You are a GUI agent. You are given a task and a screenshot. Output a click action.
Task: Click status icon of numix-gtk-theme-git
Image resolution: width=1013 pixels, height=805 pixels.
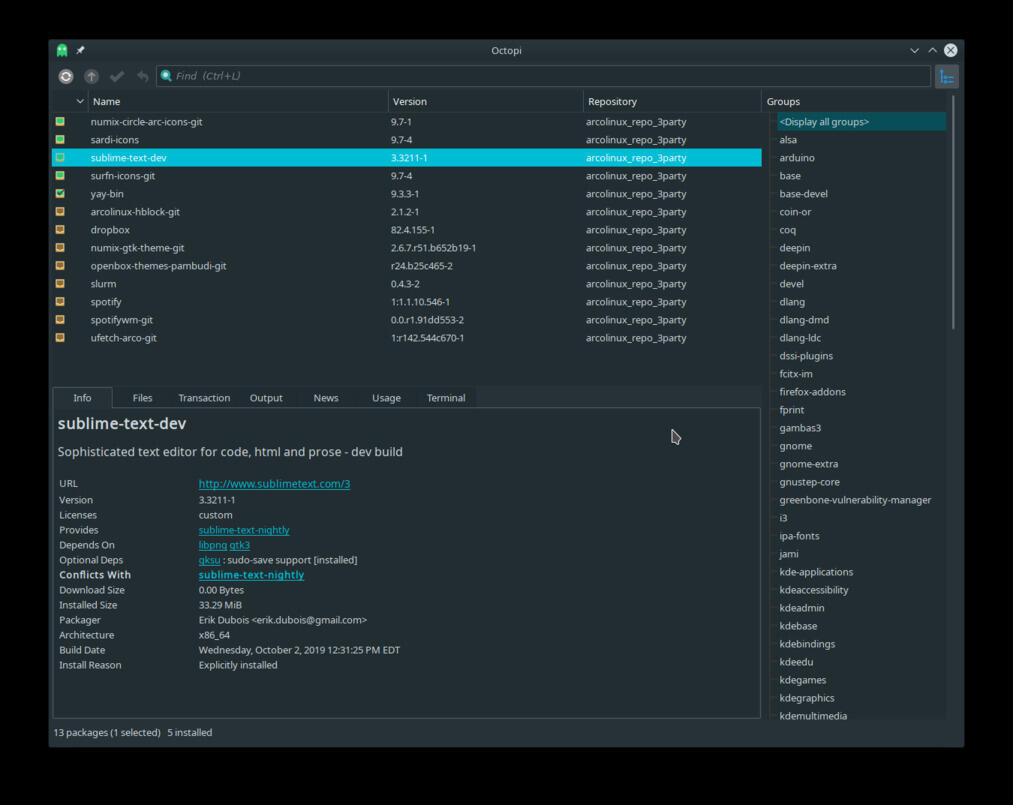coord(60,247)
